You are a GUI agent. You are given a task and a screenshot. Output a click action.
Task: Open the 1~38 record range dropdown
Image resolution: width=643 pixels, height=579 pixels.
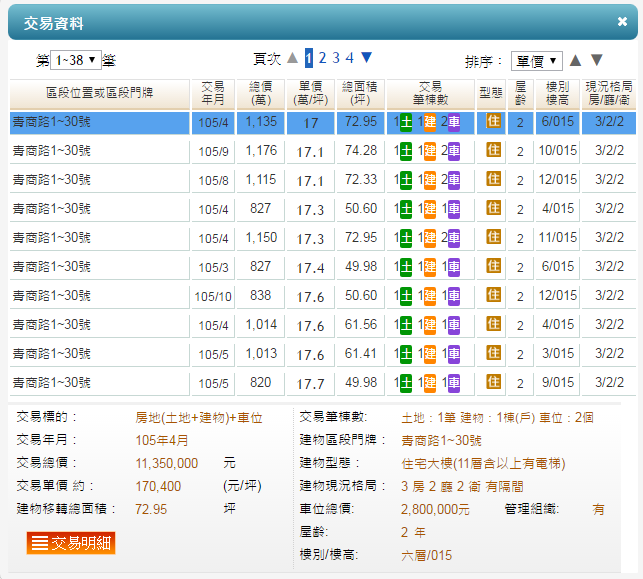coord(75,60)
